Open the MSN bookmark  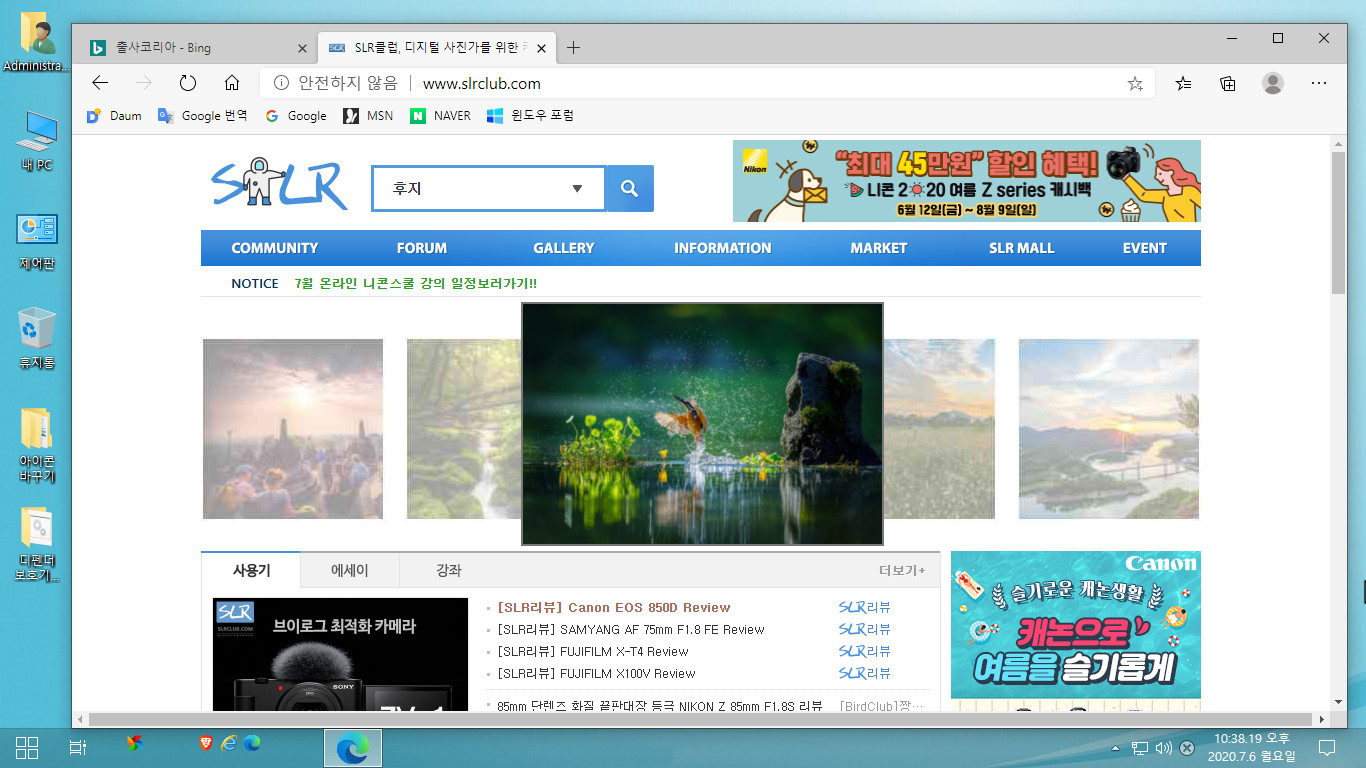[368, 116]
